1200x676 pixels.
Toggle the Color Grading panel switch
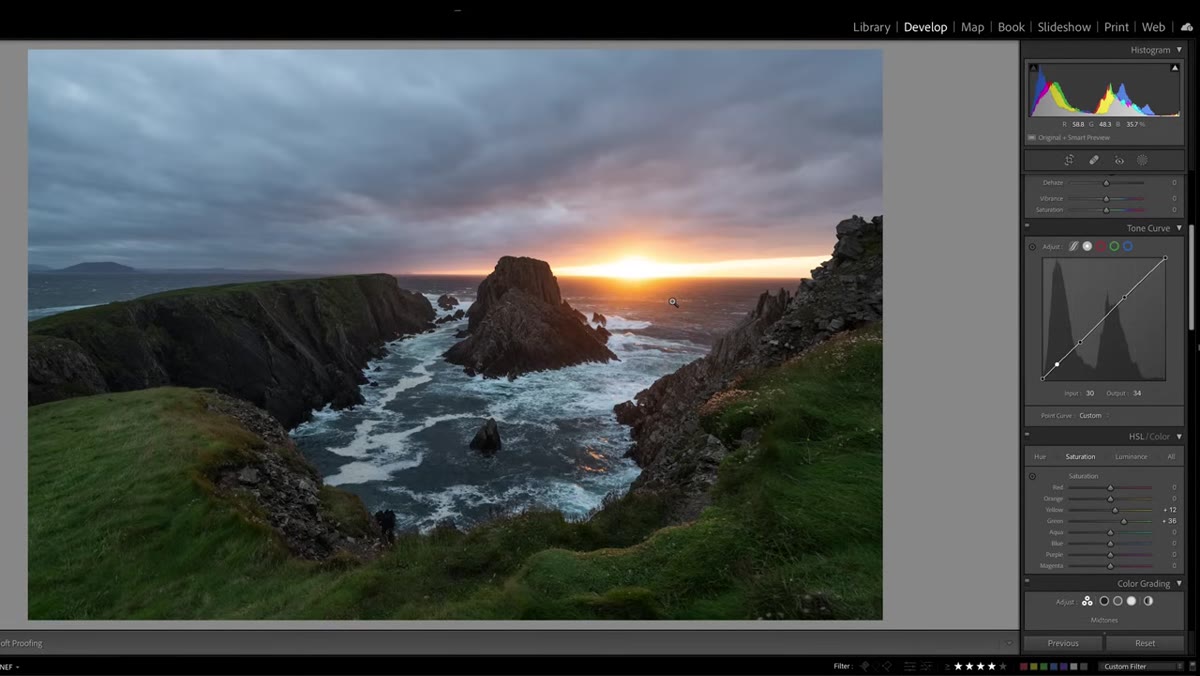1028,583
